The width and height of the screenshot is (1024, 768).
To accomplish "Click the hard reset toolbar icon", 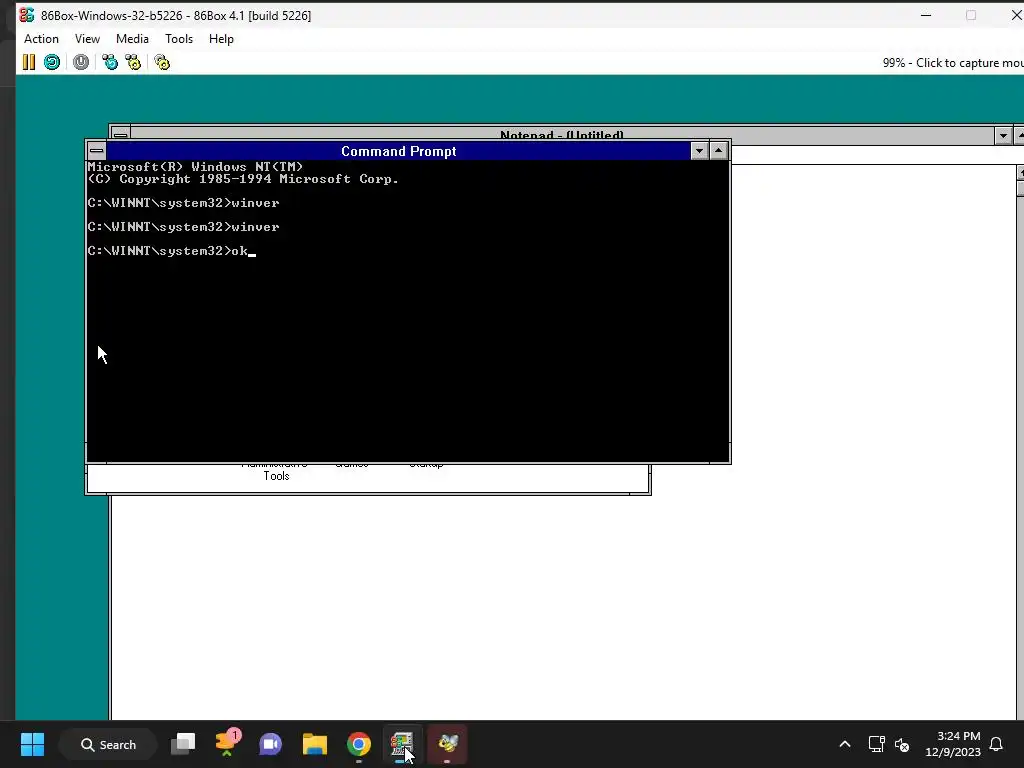I will pyautogui.click(x=52, y=62).
